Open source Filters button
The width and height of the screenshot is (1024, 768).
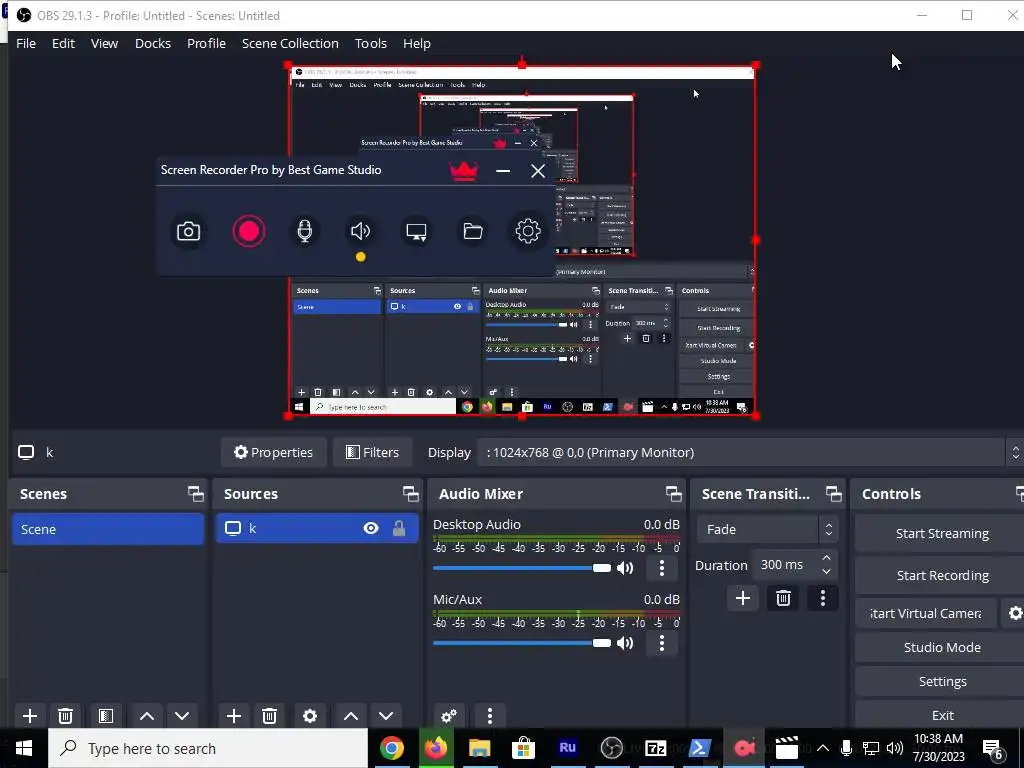(x=372, y=452)
